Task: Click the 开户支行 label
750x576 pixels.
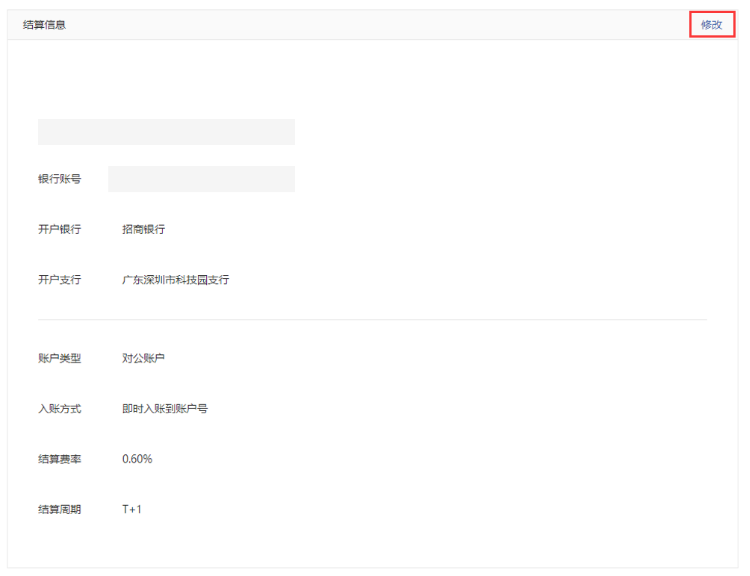Action: pos(59,279)
